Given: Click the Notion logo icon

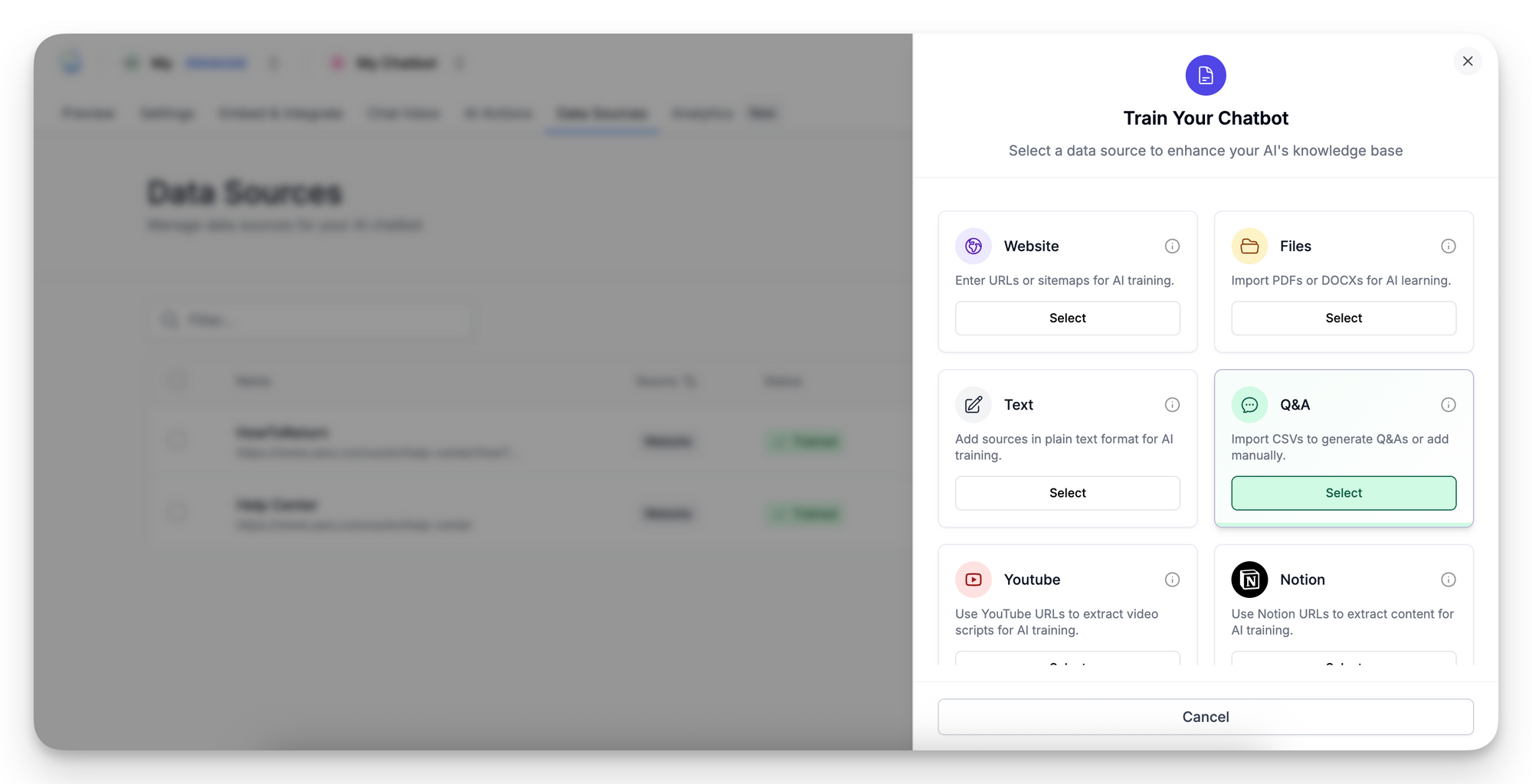Looking at the screenshot, I should [x=1249, y=580].
